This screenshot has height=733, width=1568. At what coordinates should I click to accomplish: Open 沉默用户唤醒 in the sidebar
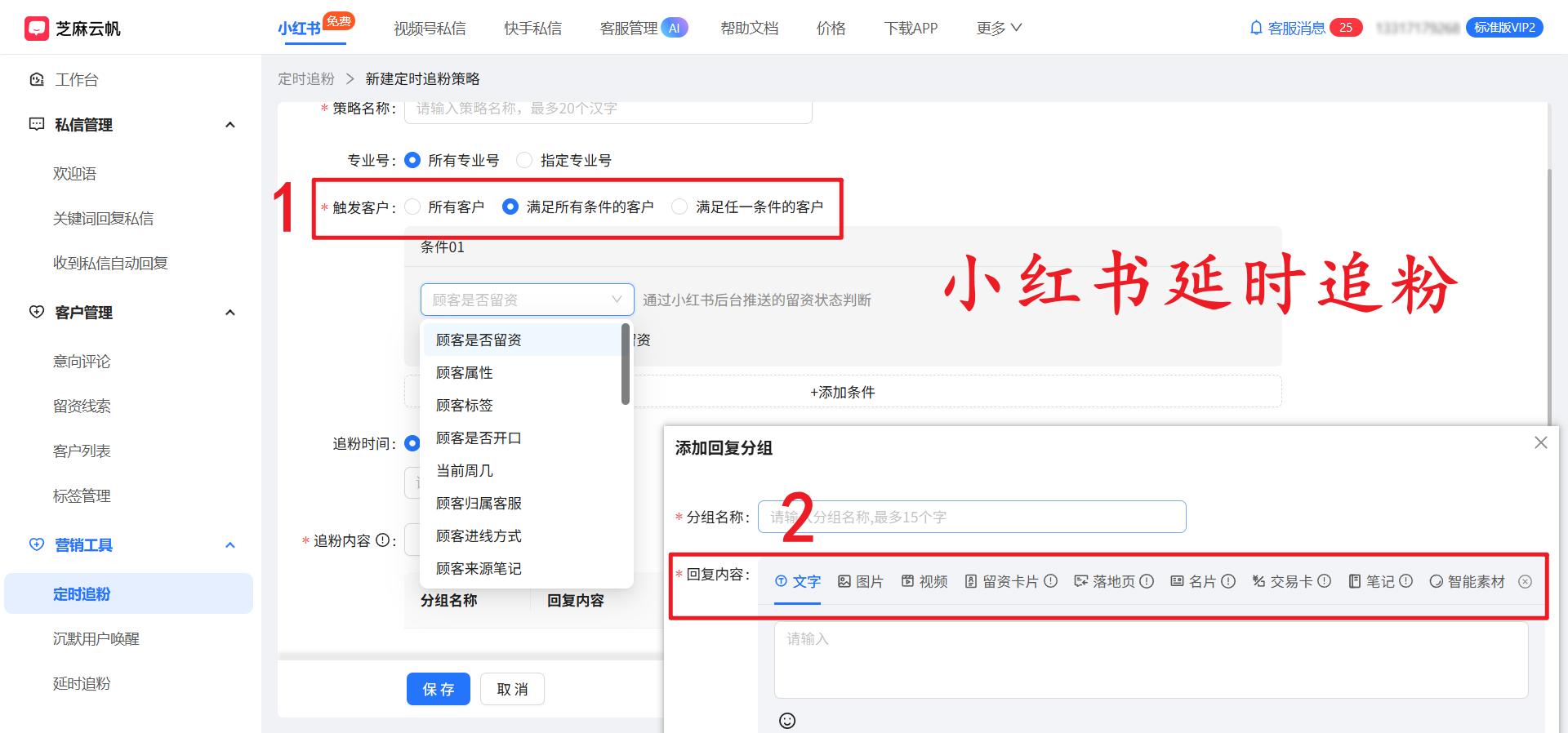[96, 638]
